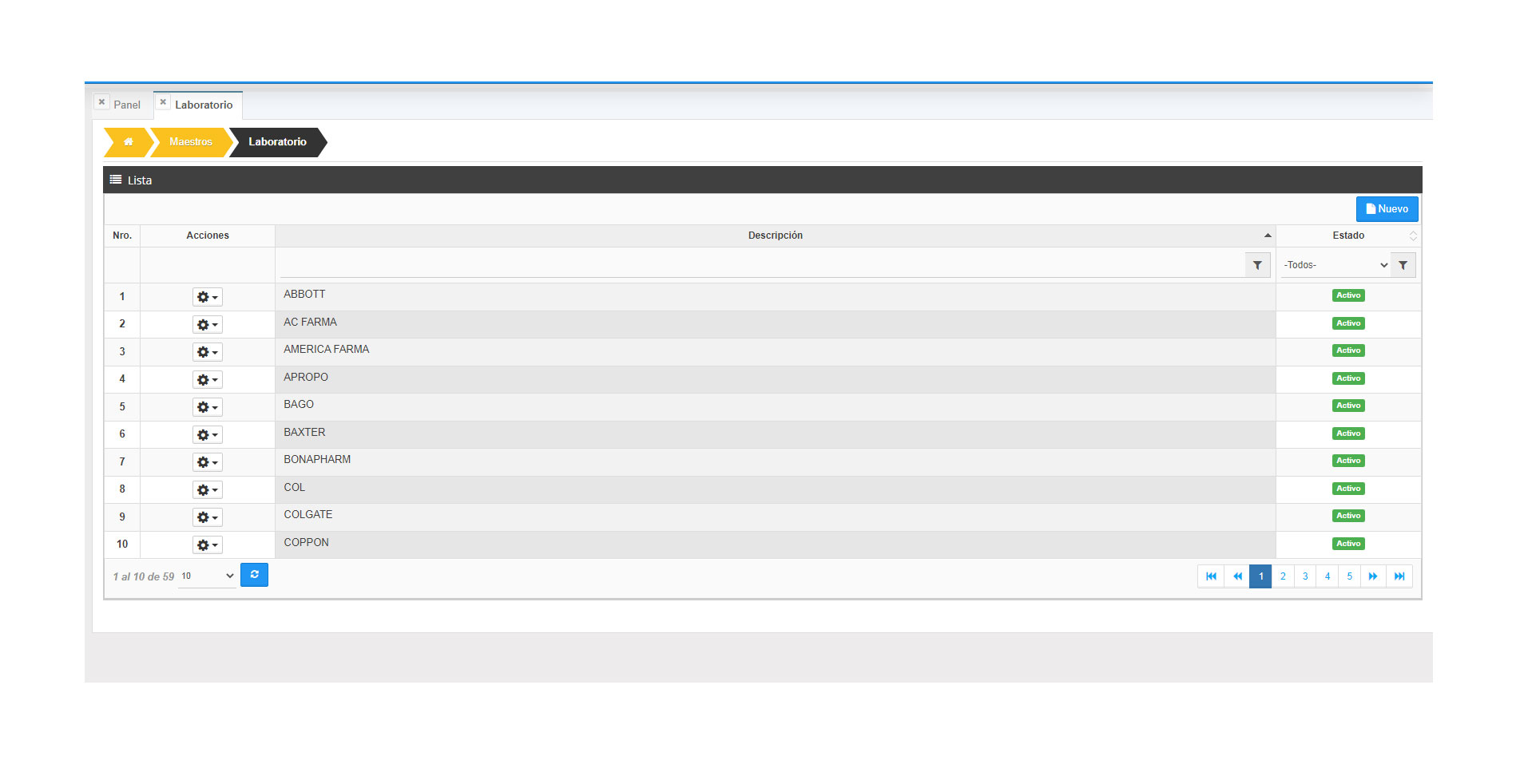The width and height of the screenshot is (1524, 784).
Task: Open actions gear for APROPO
Action: click(207, 380)
